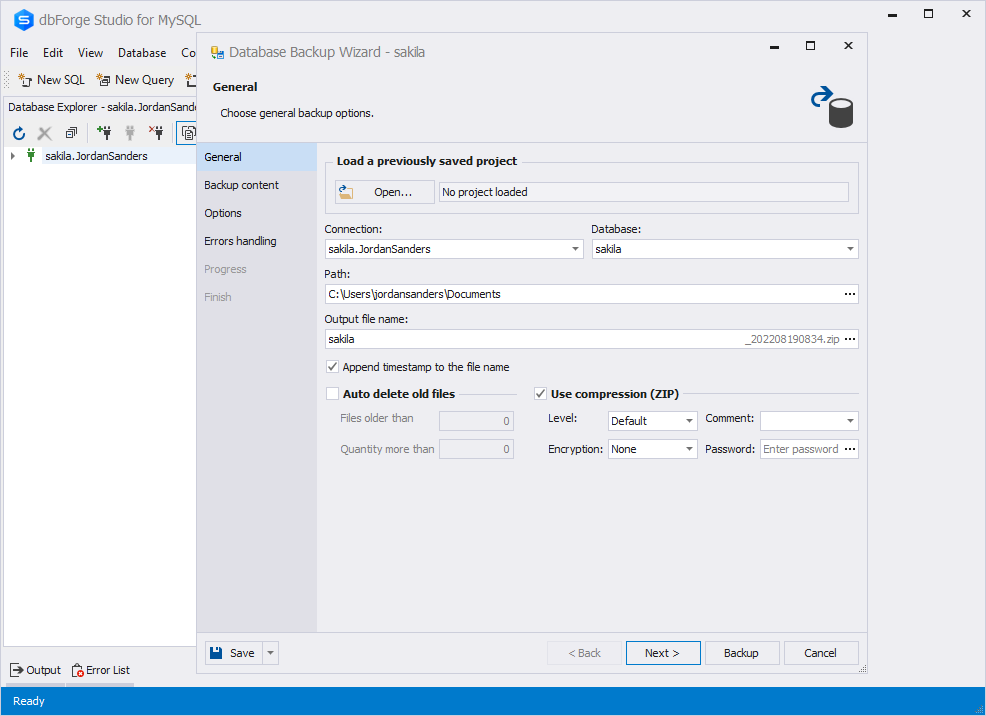Minimize the dbForge Studio main window
986x716 pixels.
pyautogui.click(x=892, y=14)
